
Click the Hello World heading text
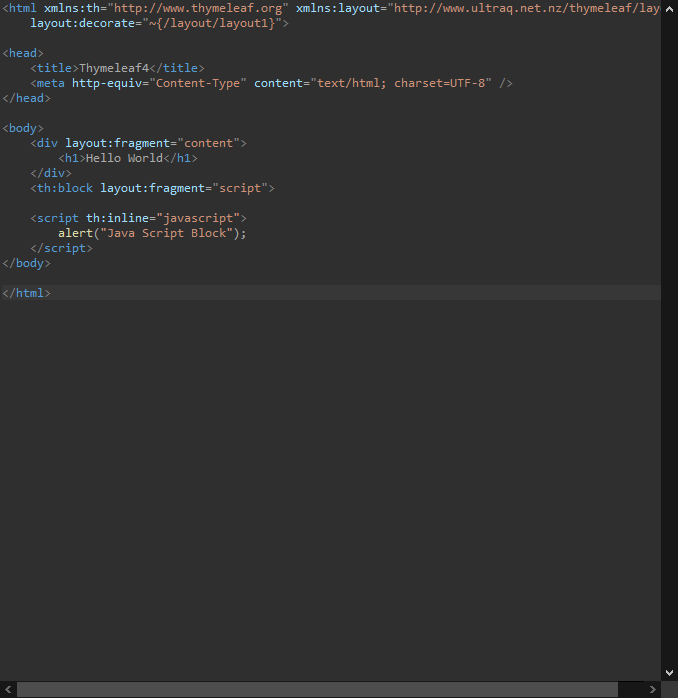tap(125, 158)
